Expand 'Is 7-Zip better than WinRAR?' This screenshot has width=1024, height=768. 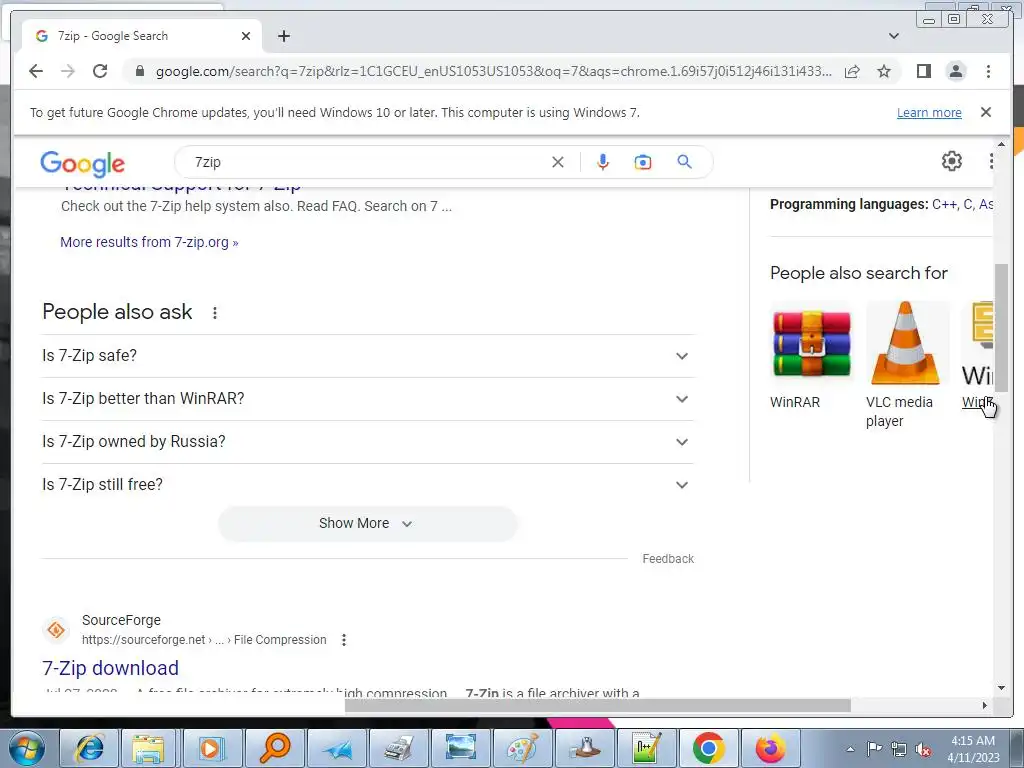pos(367,399)
